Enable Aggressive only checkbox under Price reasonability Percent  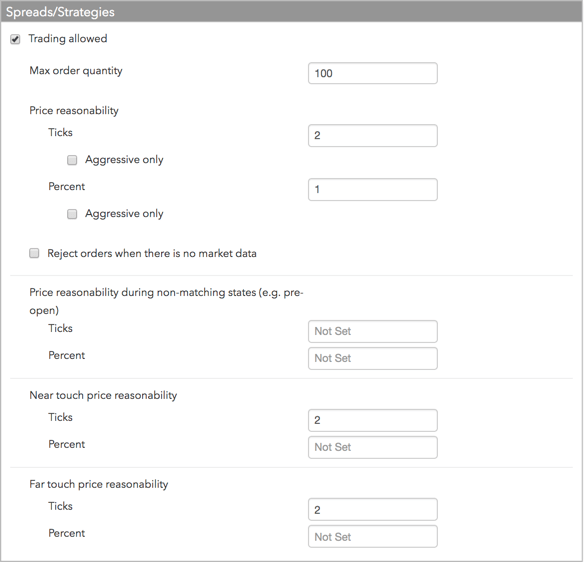point(72,214)
